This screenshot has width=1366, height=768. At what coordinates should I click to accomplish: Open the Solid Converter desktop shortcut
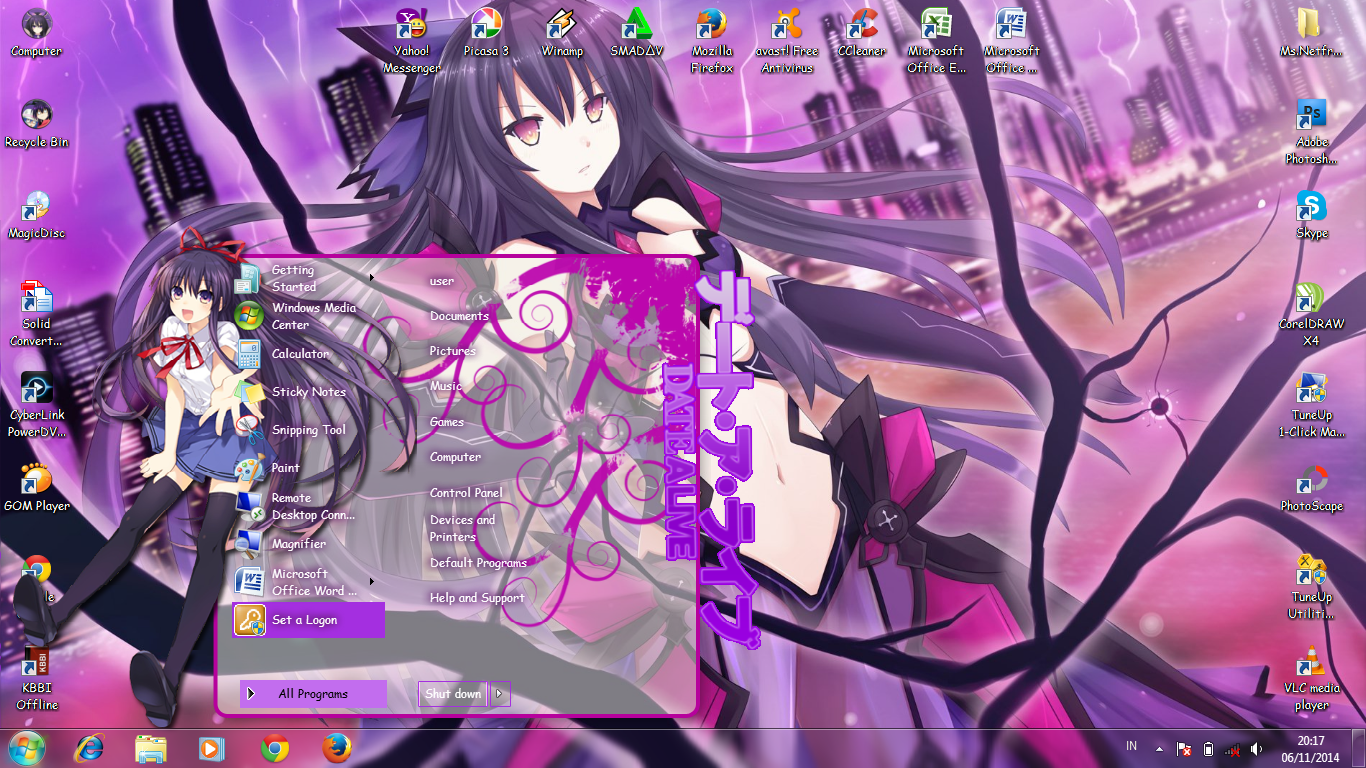[37, 314]
